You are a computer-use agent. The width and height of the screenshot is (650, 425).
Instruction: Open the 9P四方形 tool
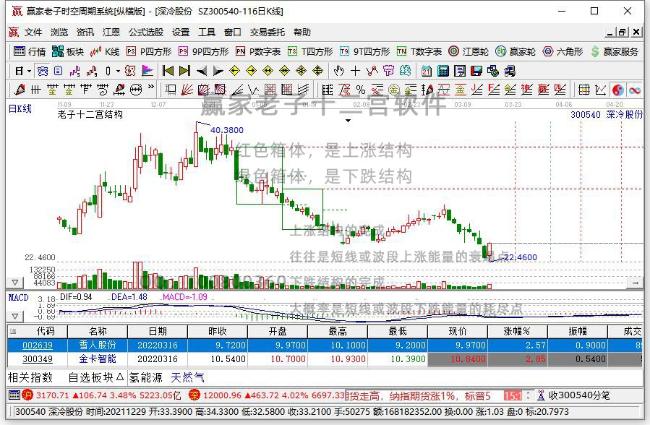click(204, 51)
